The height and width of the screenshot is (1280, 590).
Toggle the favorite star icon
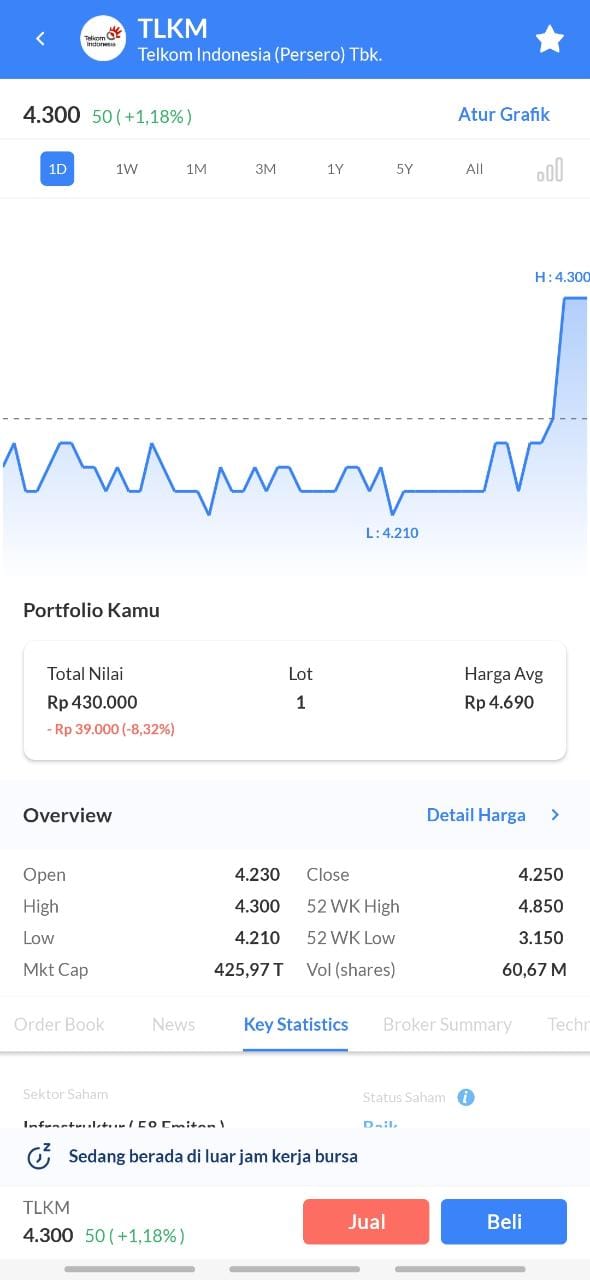tap(550, 39)
